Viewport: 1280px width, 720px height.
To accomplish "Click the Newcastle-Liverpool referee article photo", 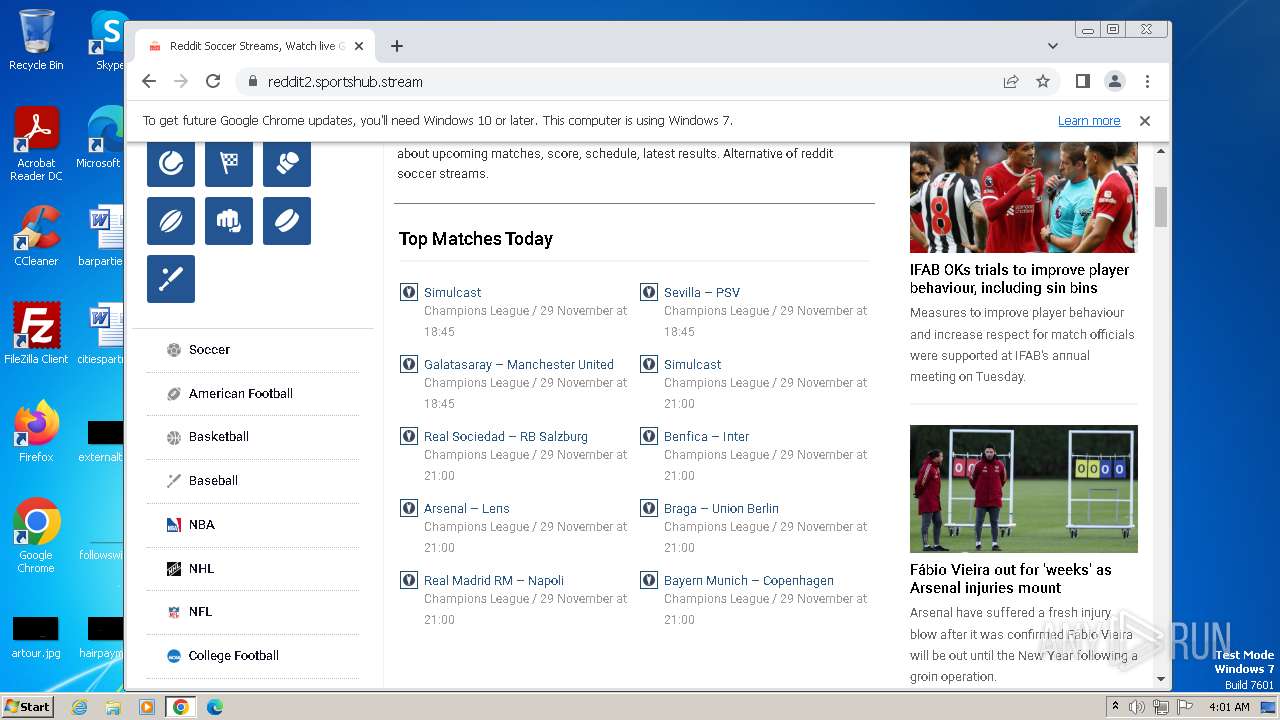I will point(1024,197).
